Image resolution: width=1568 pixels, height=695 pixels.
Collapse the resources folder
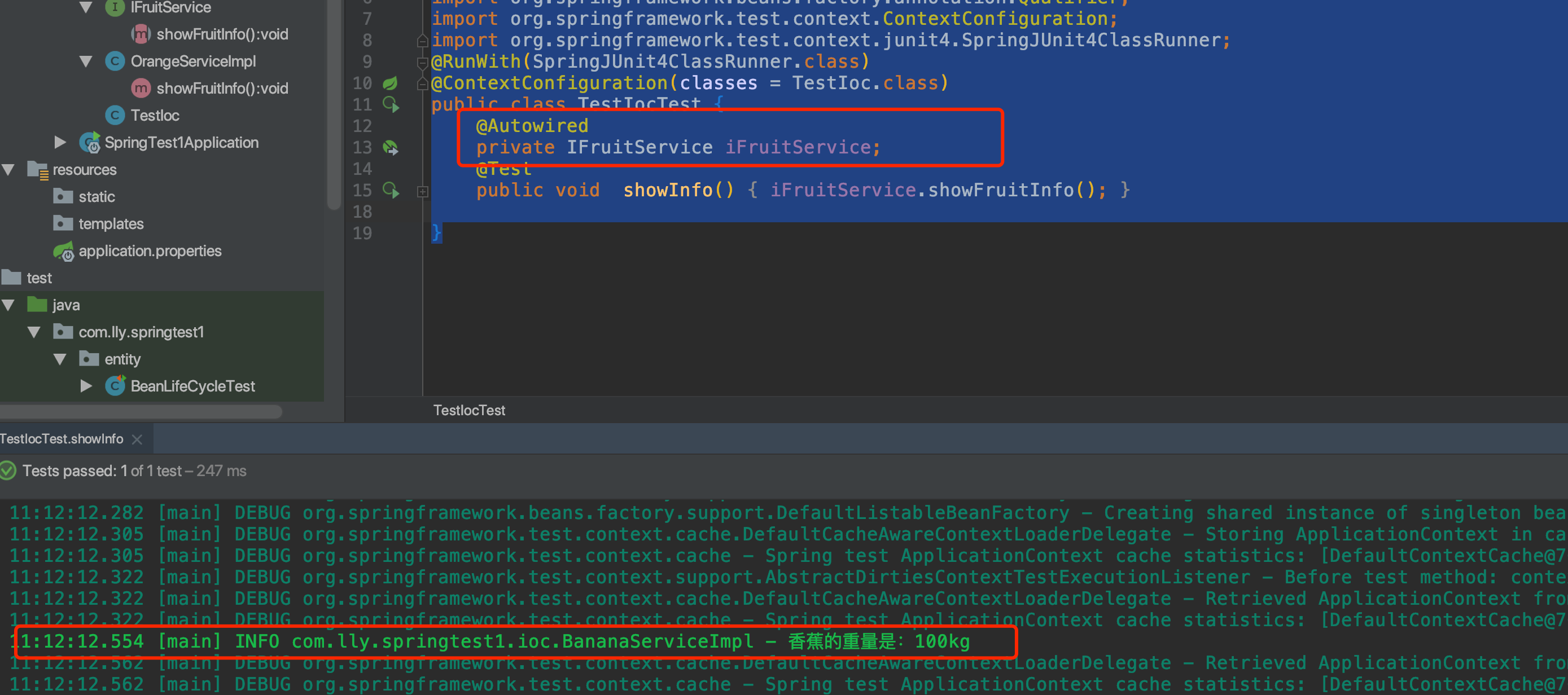point(8,170)
